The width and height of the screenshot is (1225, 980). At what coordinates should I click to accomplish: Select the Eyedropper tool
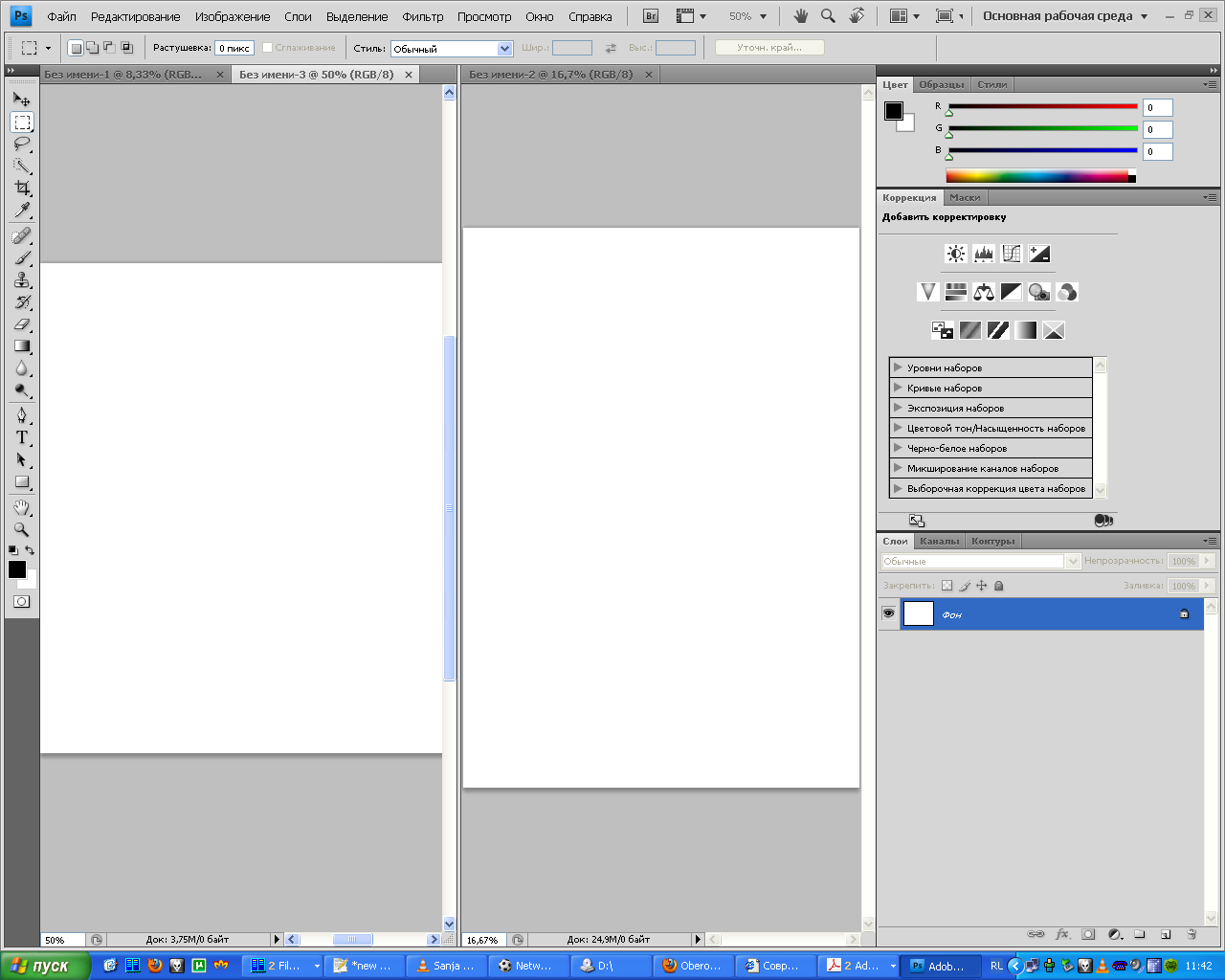click(21, 211)
